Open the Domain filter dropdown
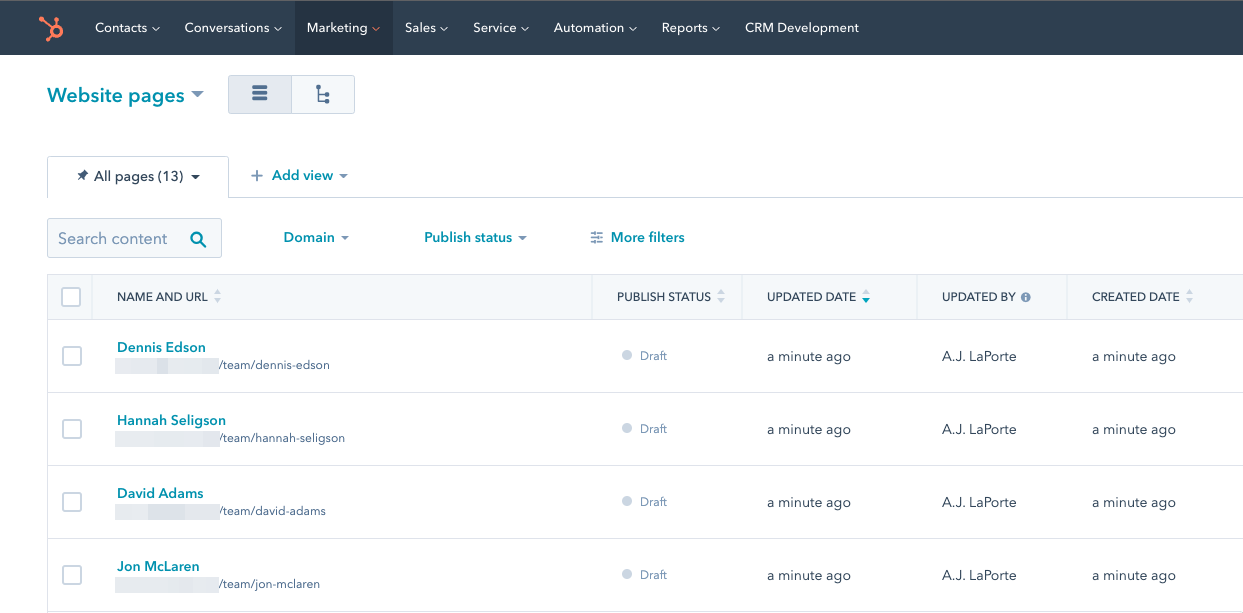Viewport: 1243px width, 613px height. 316,237
